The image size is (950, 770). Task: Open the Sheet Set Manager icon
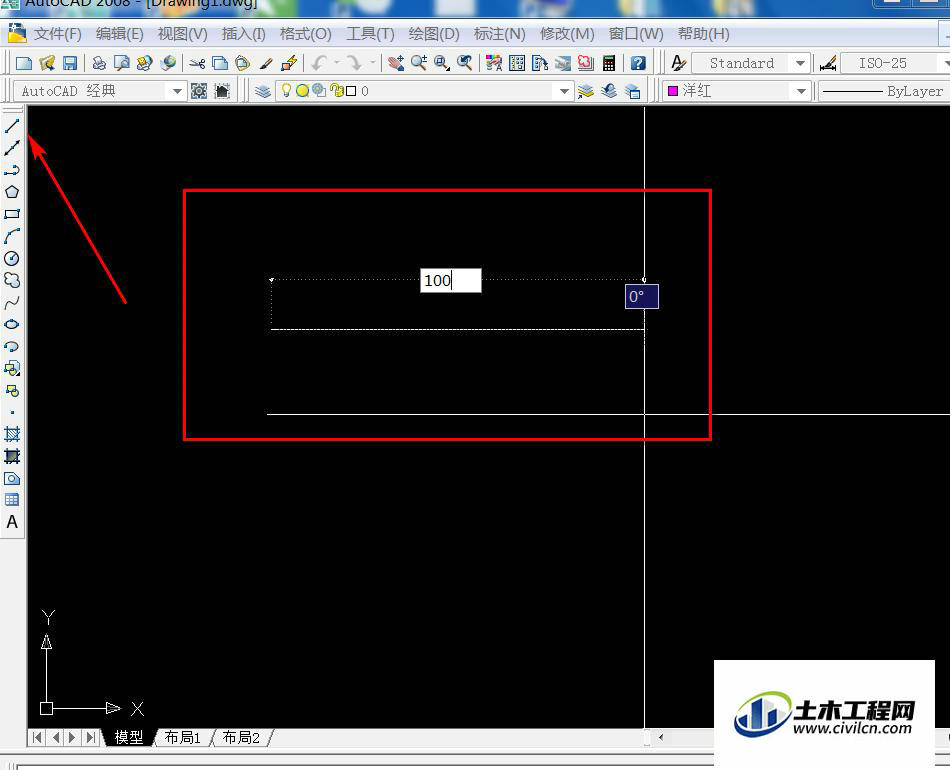point(563,63)
